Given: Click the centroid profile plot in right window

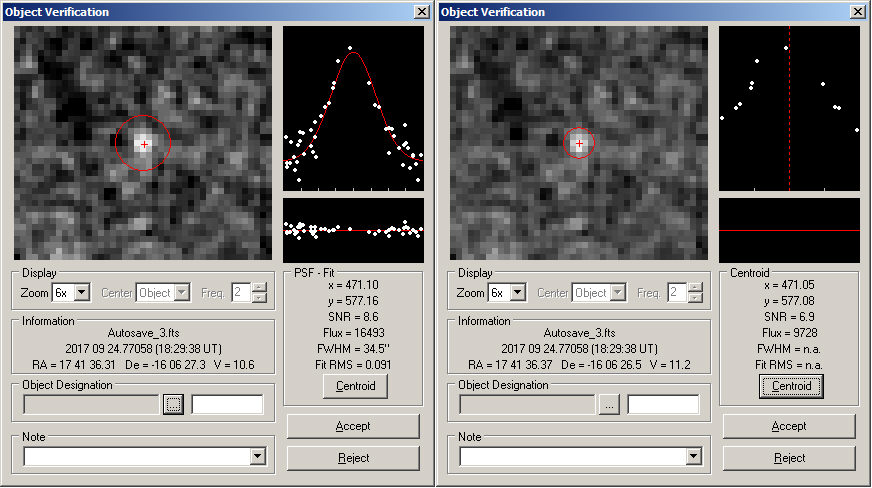Looking at the screenshot, I should click(x=789, y=108).
